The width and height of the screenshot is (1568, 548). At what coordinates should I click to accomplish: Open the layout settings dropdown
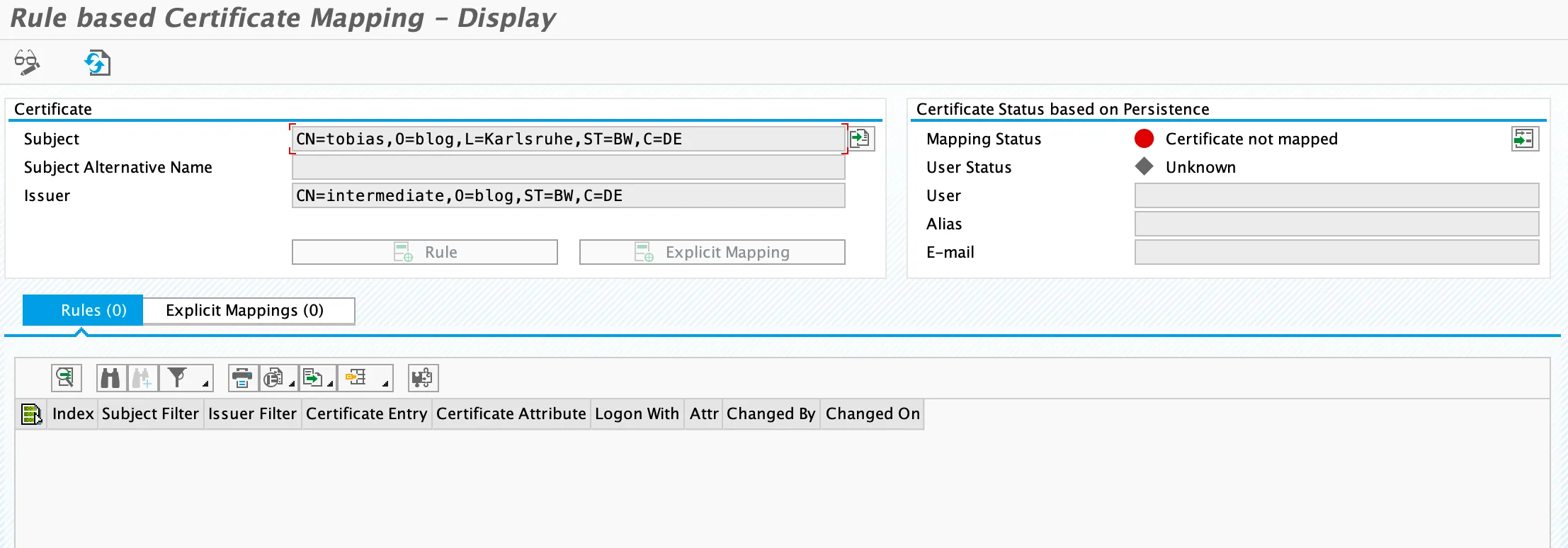point(366,378)
